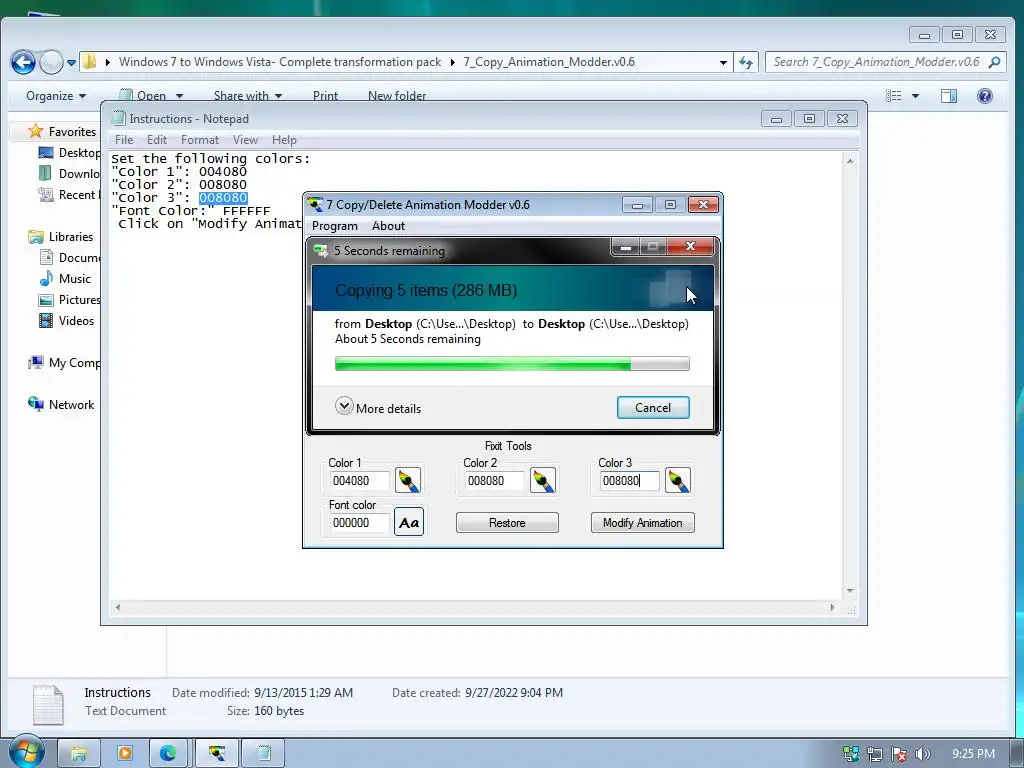
Task: Click the Restore button
Action: (x=507, y=522)
